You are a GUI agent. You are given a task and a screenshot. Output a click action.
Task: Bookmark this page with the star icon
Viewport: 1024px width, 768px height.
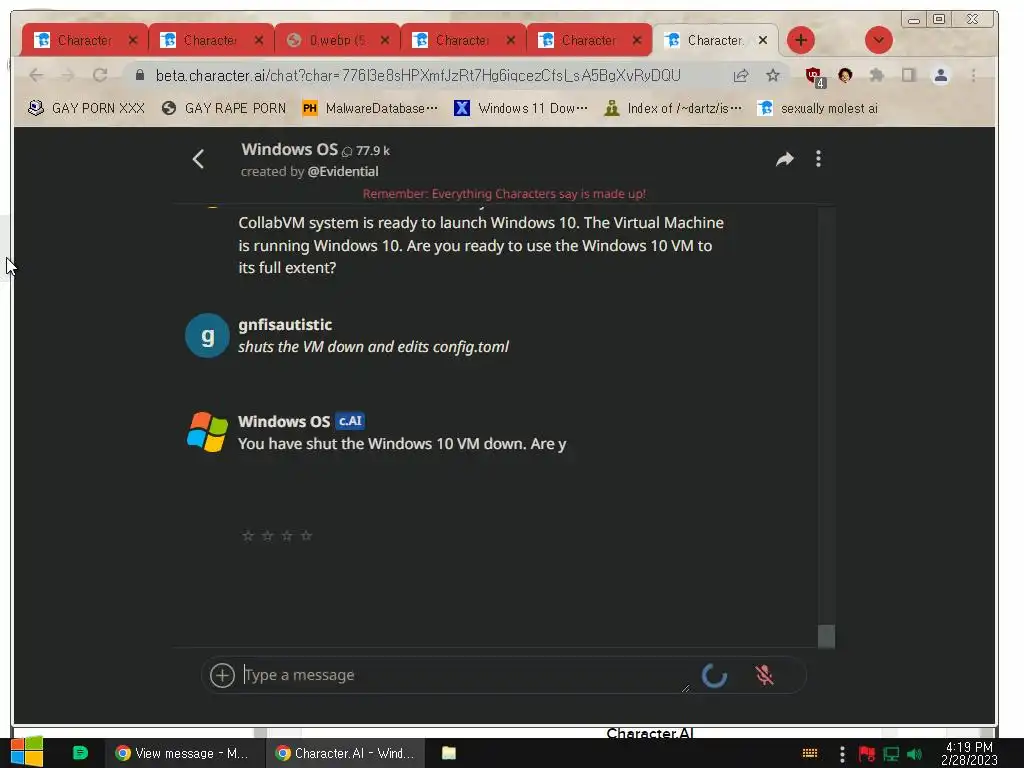(773, 76)
